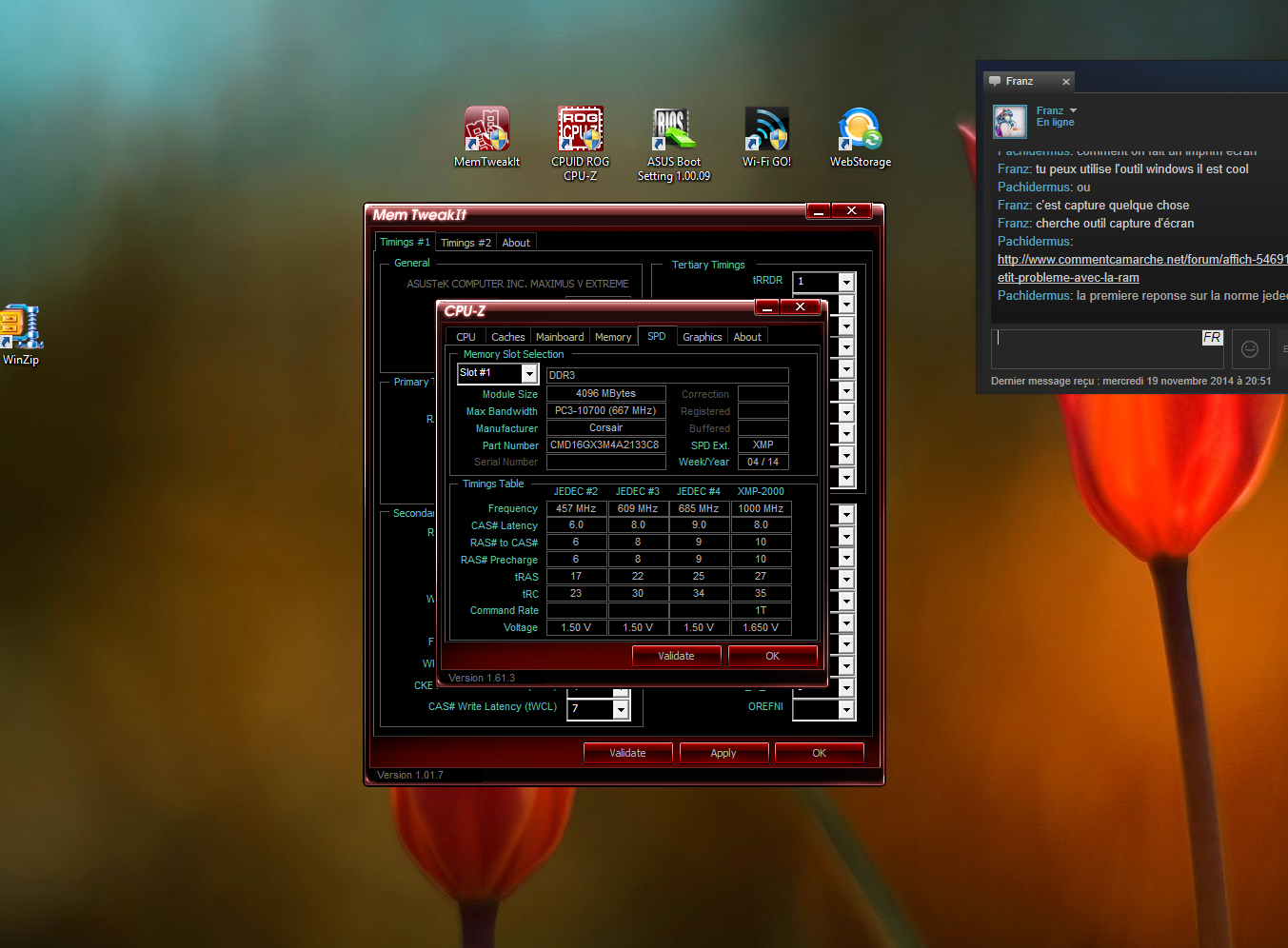Open ASUS Boot Setting shortcut

click(673, 130)
